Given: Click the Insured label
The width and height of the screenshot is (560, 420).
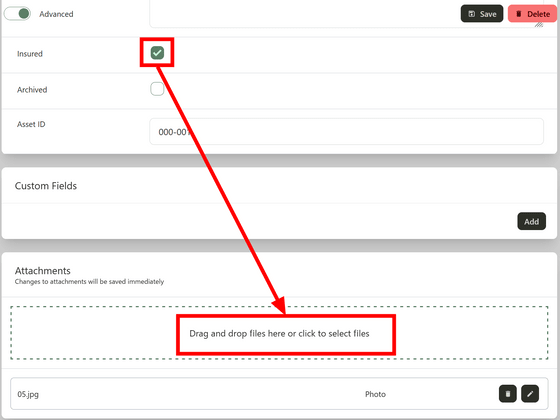Looking at the screenshot, I should click(x=30, y=54).
